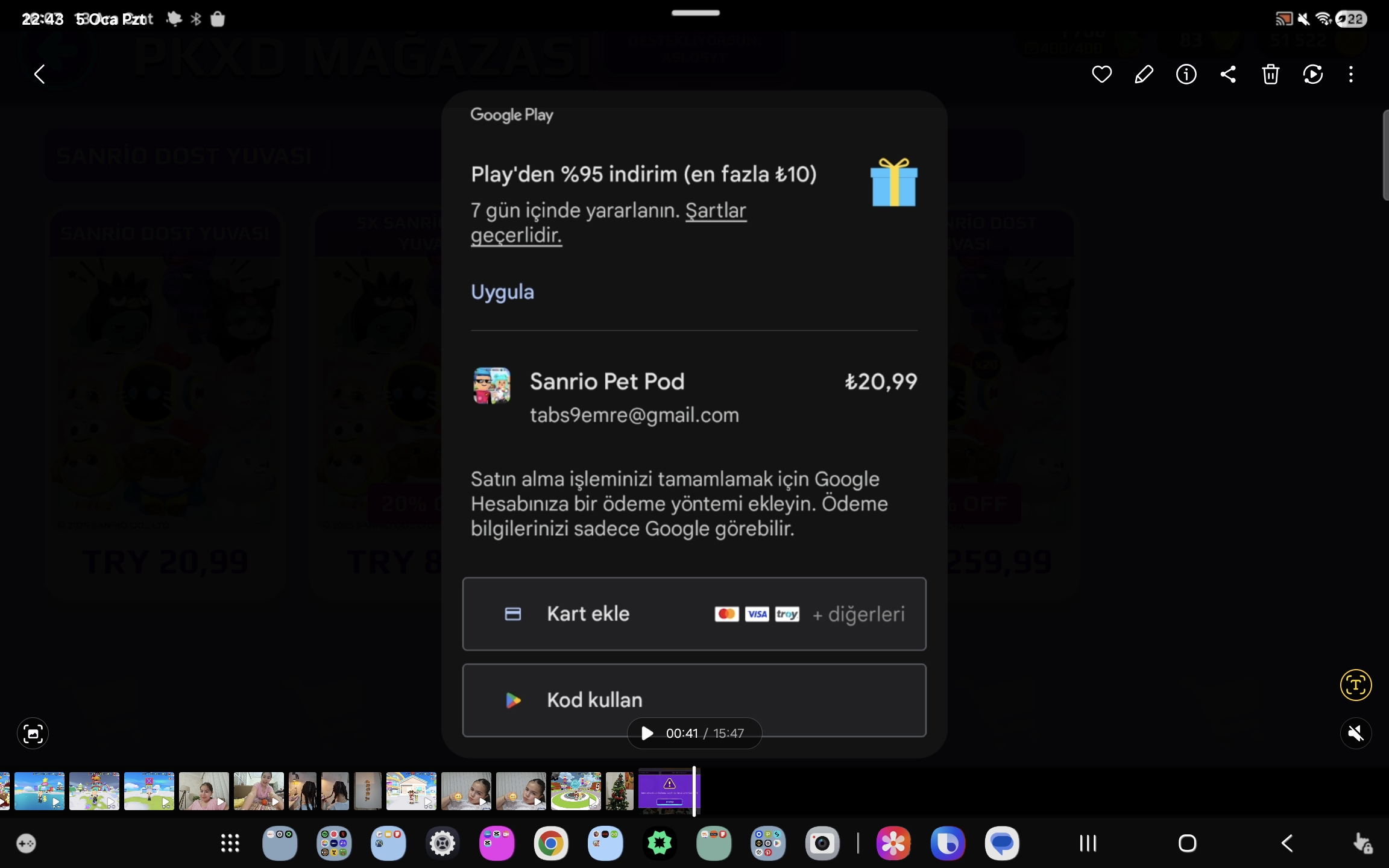Open the editor with the pencil icon
Screen dimensions: 1389x868
(1144, 75)
